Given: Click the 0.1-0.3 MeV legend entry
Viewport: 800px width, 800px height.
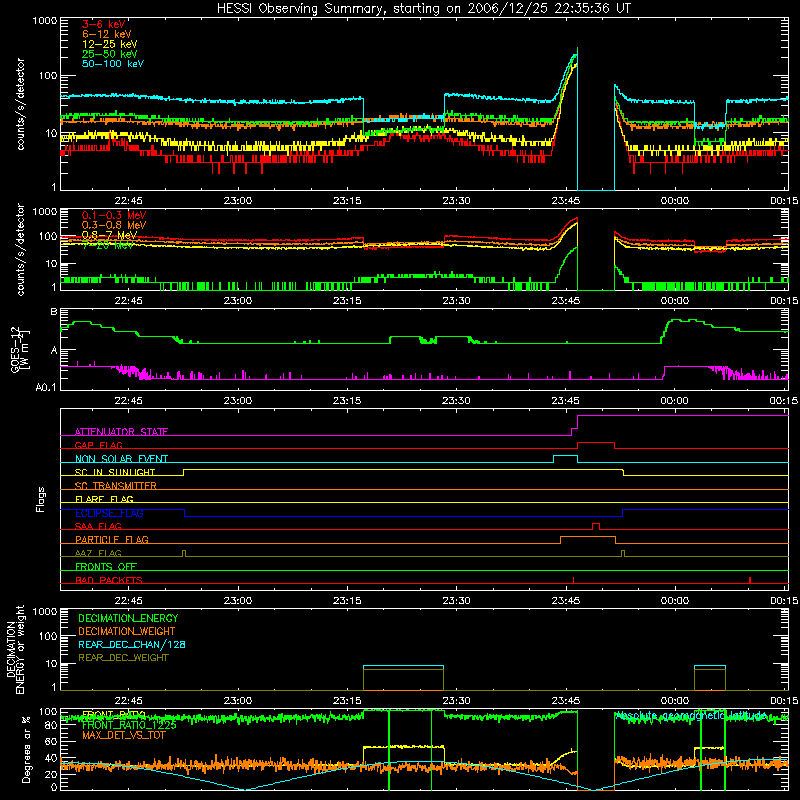Looking at the screenshot, I should pos(114,215).
